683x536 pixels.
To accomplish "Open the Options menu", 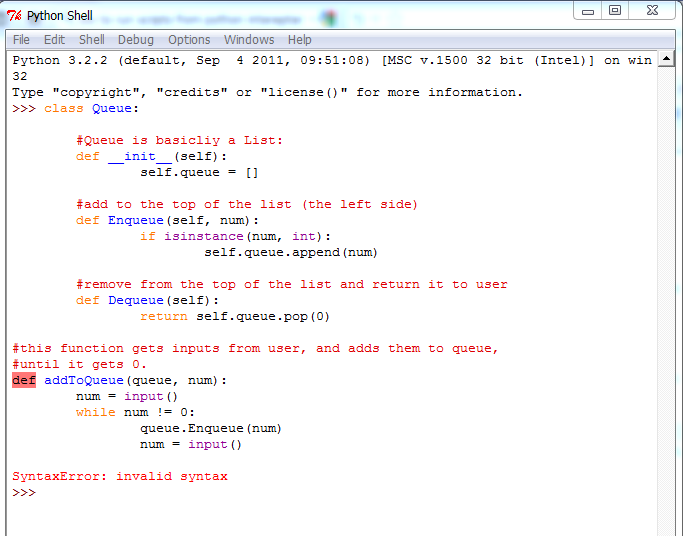I will click(x=189, y=40).
